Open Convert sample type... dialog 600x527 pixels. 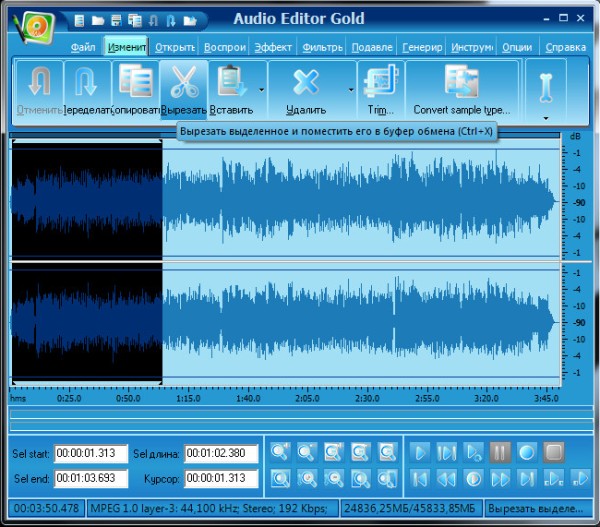tap(461, 90)
